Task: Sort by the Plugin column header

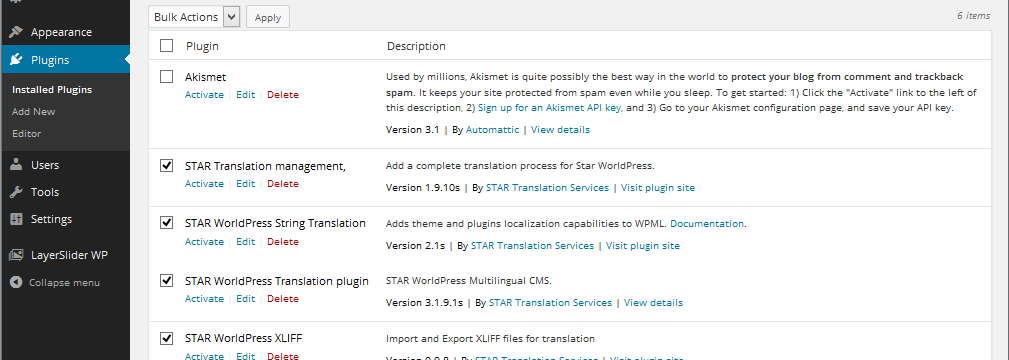Action: pos(203,46)
